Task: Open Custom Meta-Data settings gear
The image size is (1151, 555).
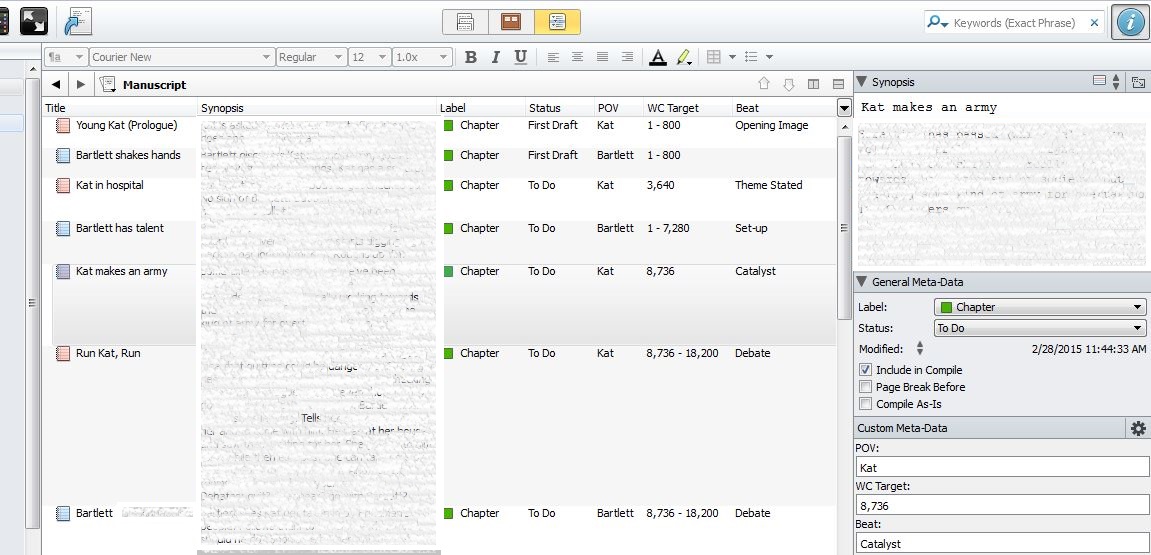Action: (1137, 428)
